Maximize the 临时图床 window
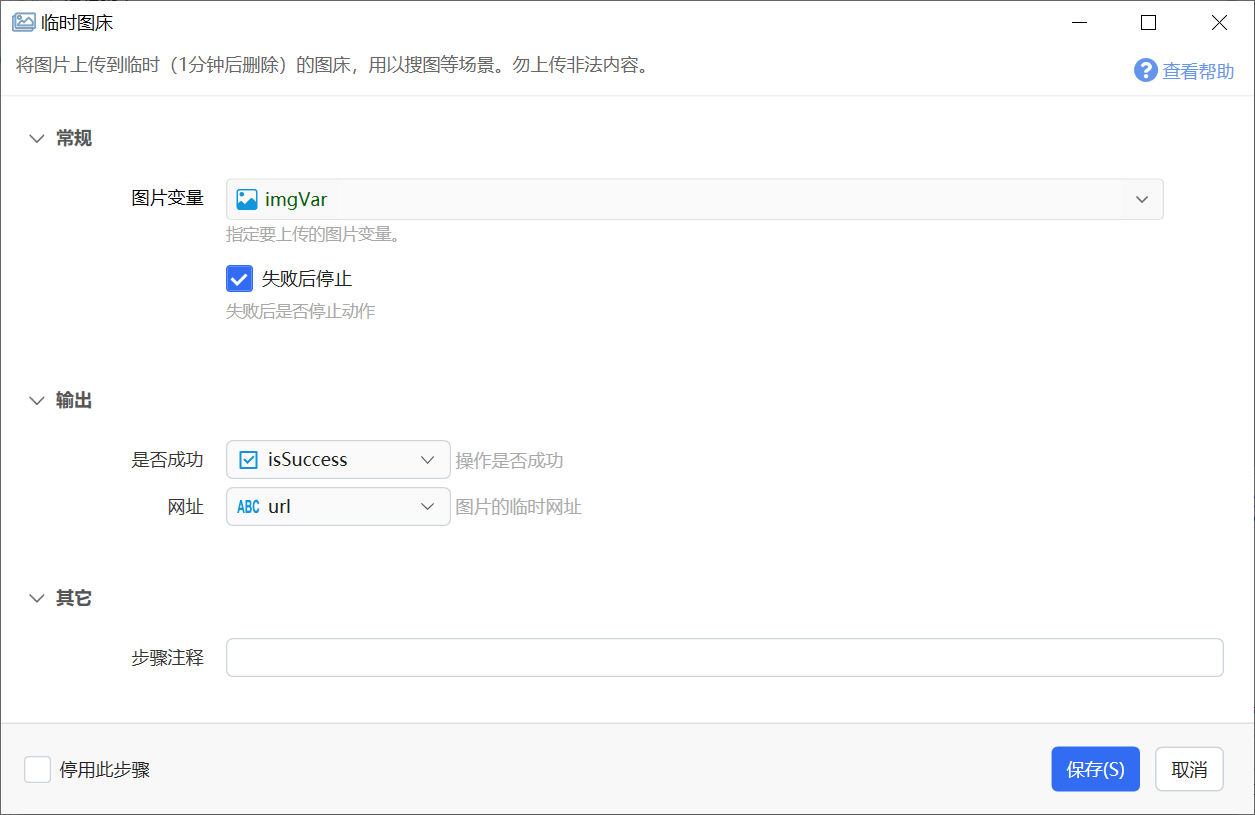Image resolution: width=1255 pixels, height=815 pixels. [1148, 22]
